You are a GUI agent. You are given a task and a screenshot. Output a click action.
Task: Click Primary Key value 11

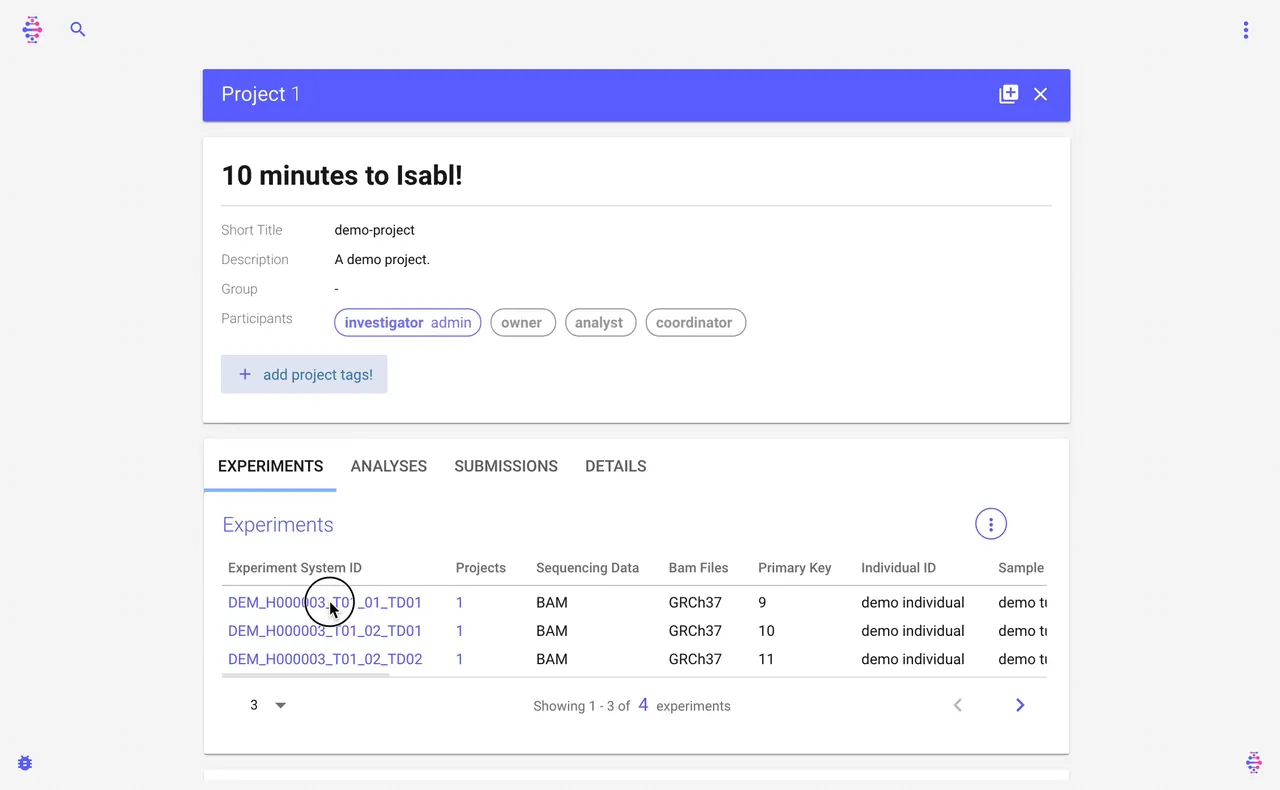(766, 659)
